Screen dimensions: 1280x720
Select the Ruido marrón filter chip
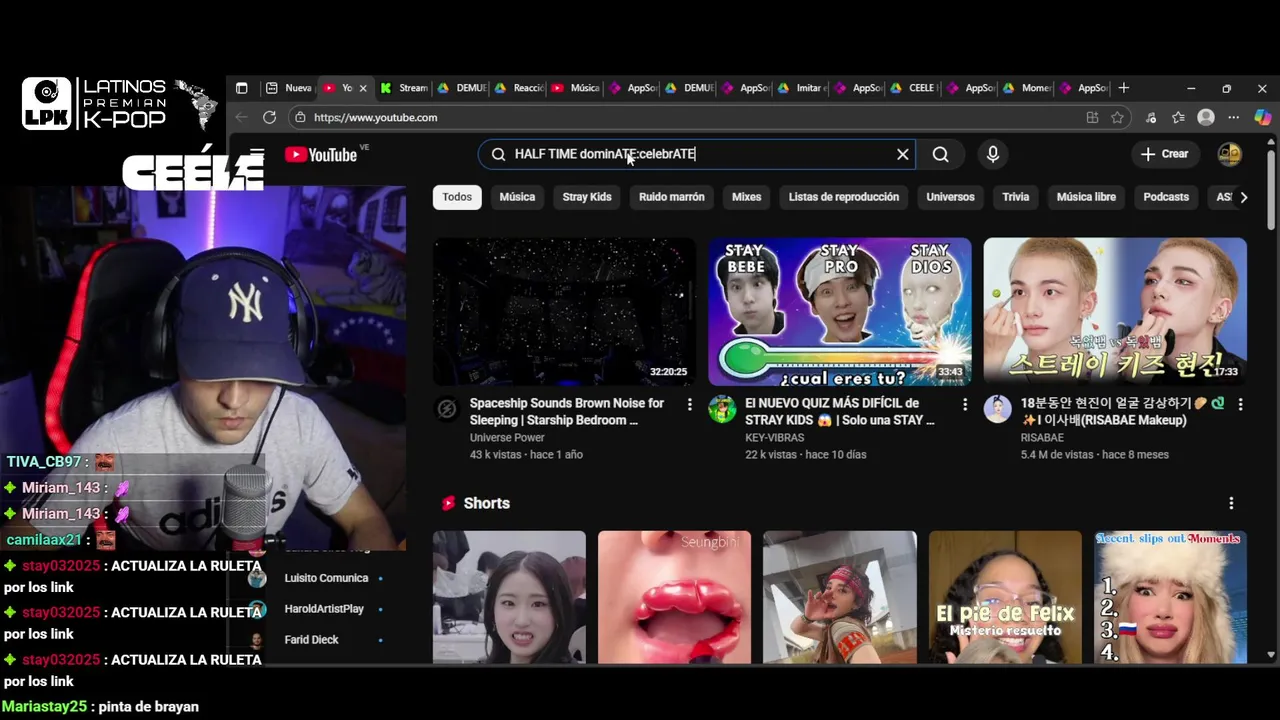point(672,197)
